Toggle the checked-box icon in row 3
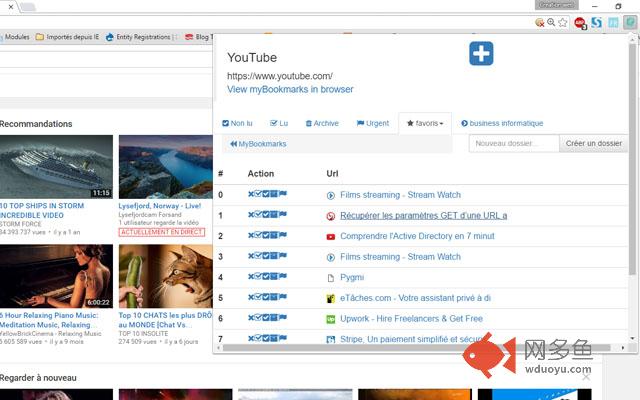The image size is (640, 400). point(266,257)
